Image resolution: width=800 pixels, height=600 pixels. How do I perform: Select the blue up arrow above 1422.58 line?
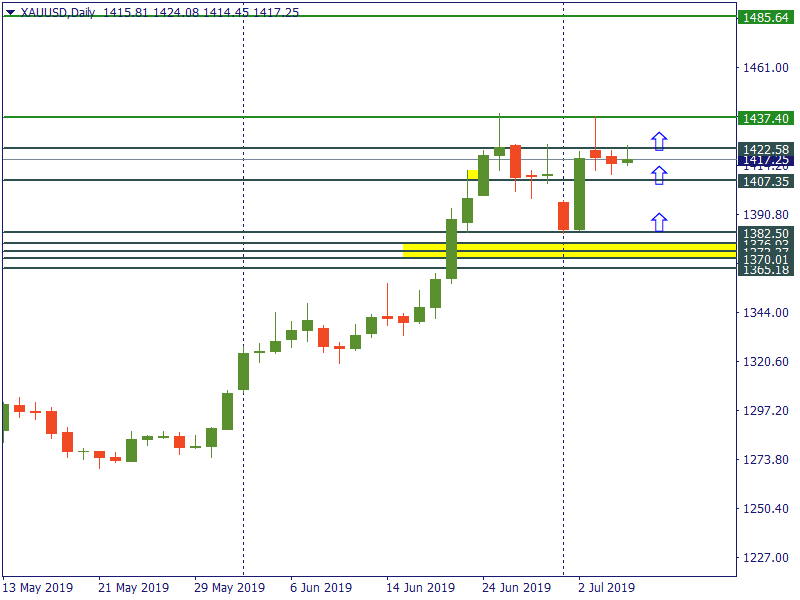(x=659, y=141)
